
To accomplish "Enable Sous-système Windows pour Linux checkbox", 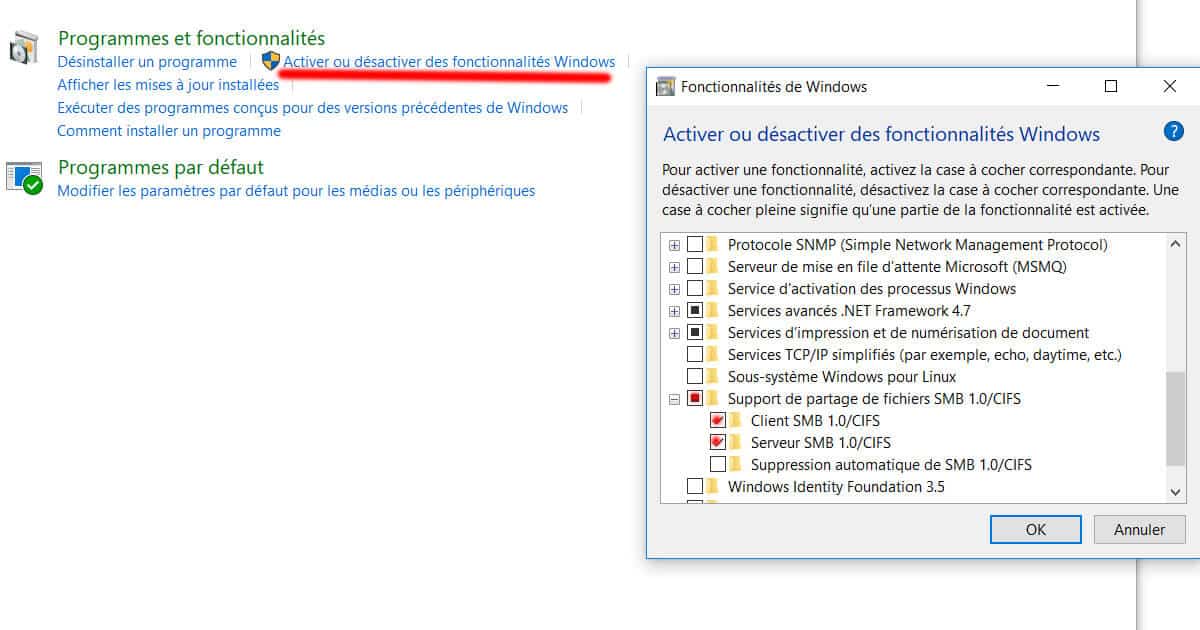I will pos(695,377).
